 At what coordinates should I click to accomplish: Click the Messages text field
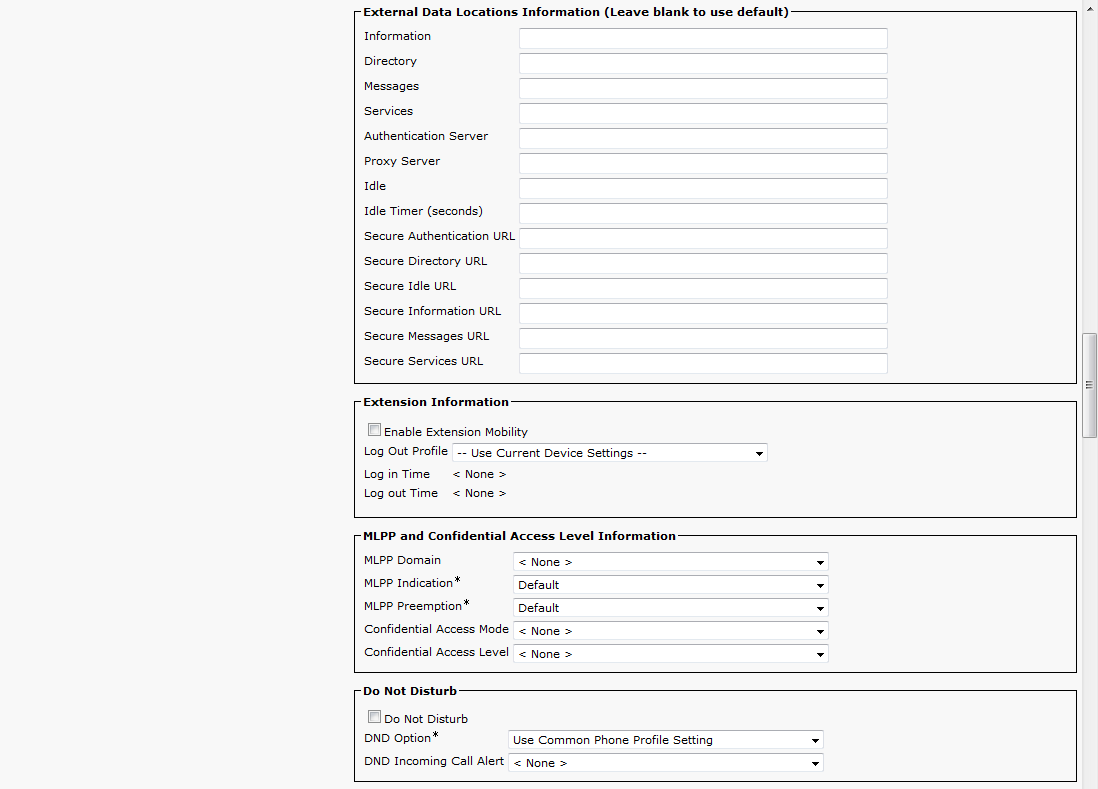702,88
